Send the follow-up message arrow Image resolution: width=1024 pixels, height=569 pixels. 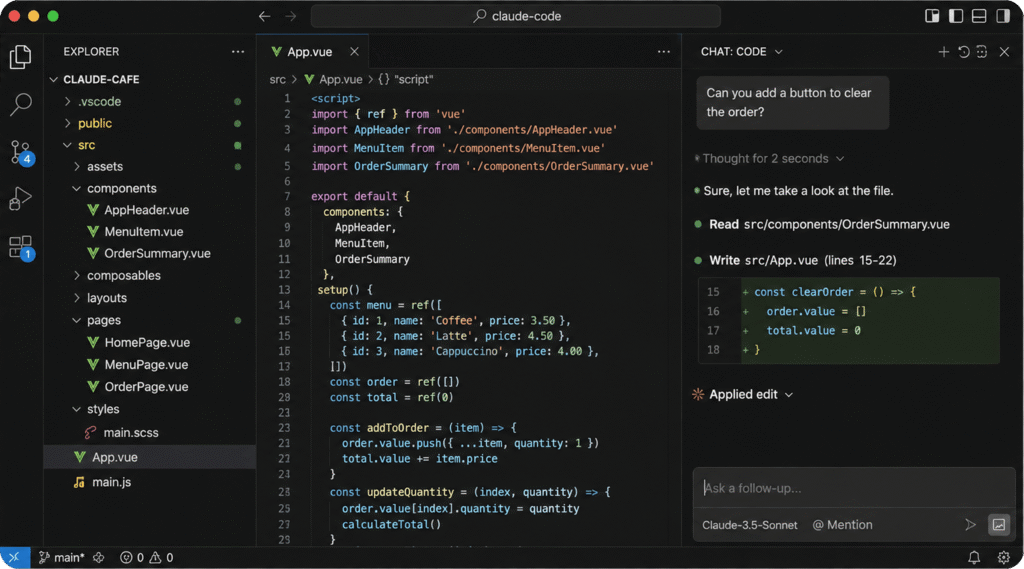[970, 525]
